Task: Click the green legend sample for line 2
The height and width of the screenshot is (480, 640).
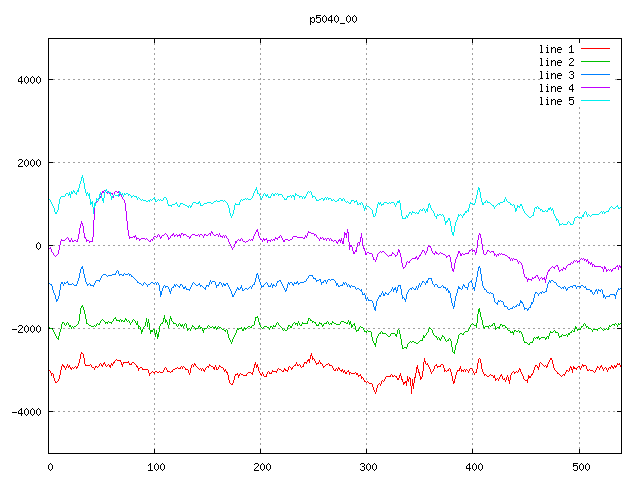Action: click(595, 62)
